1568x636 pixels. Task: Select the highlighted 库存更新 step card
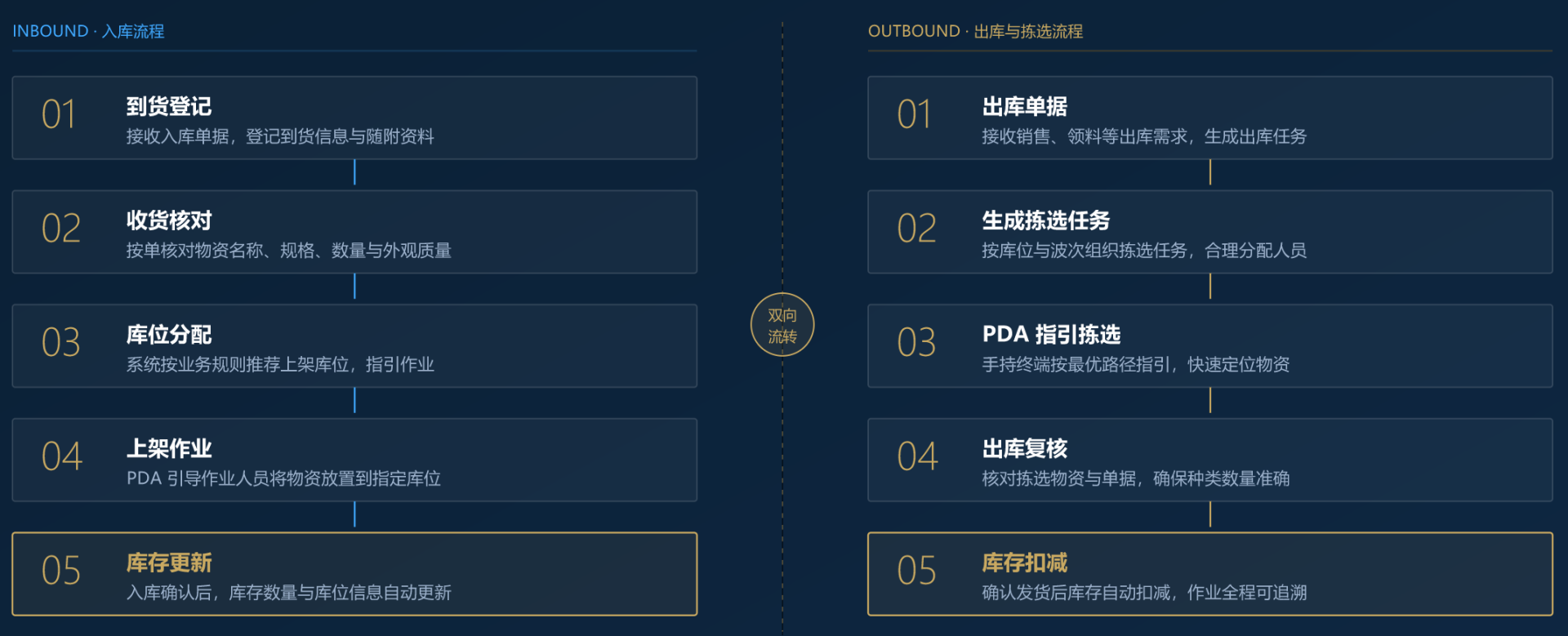pos(354,574)
